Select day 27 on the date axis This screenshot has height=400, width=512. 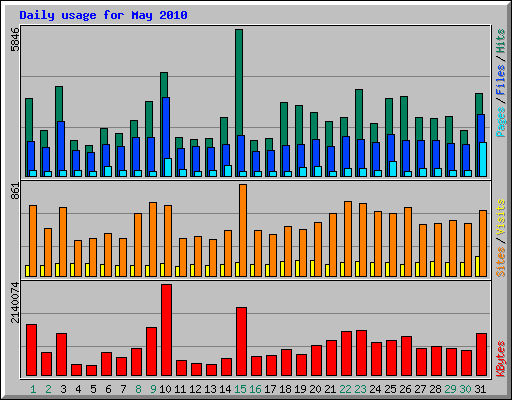420,389
